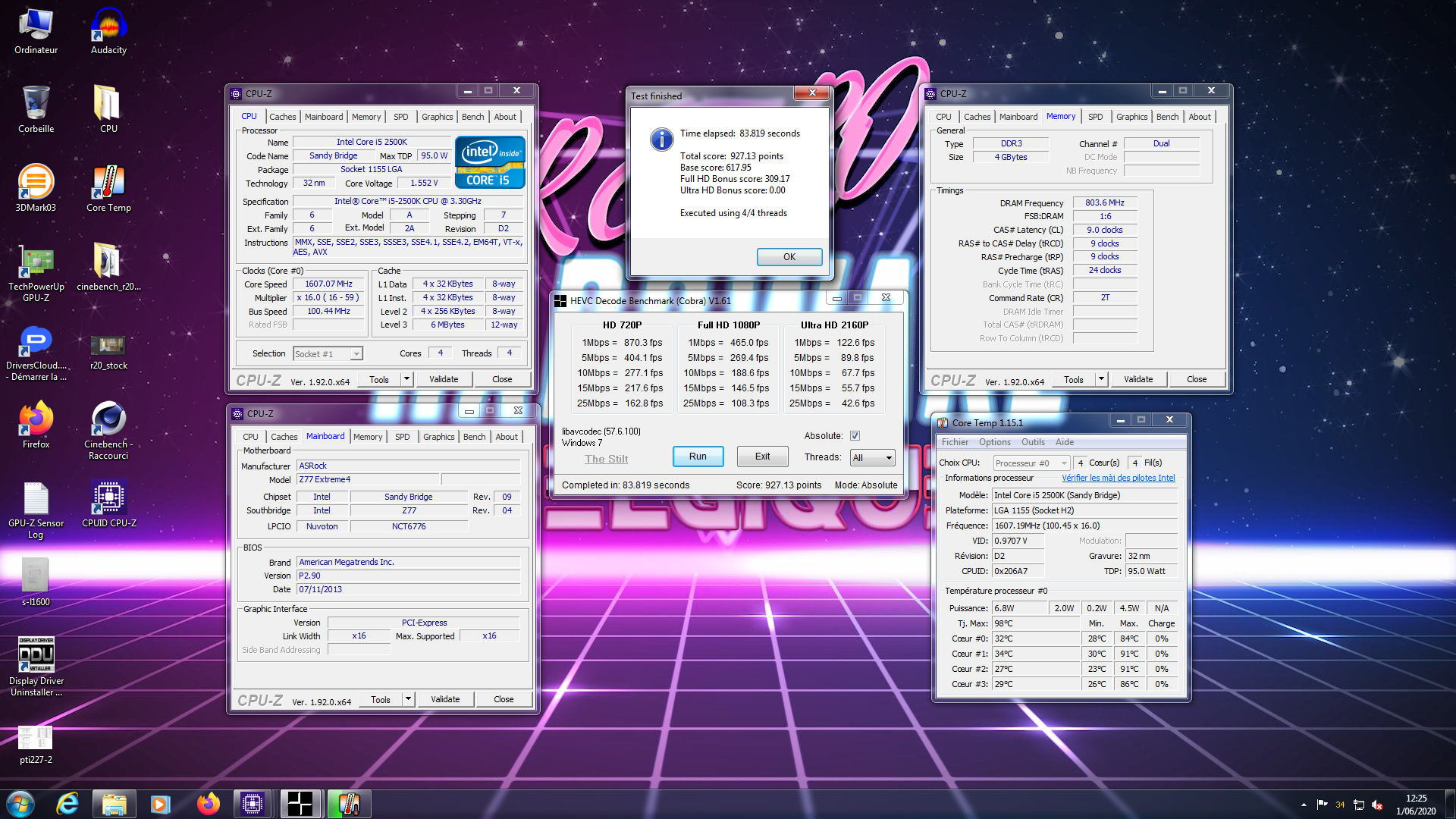Viewport: 1456px width, 819px height.
Task: Open the Audacity desktop shortcut
Action: pyautogui.click(x=108, y=31)
